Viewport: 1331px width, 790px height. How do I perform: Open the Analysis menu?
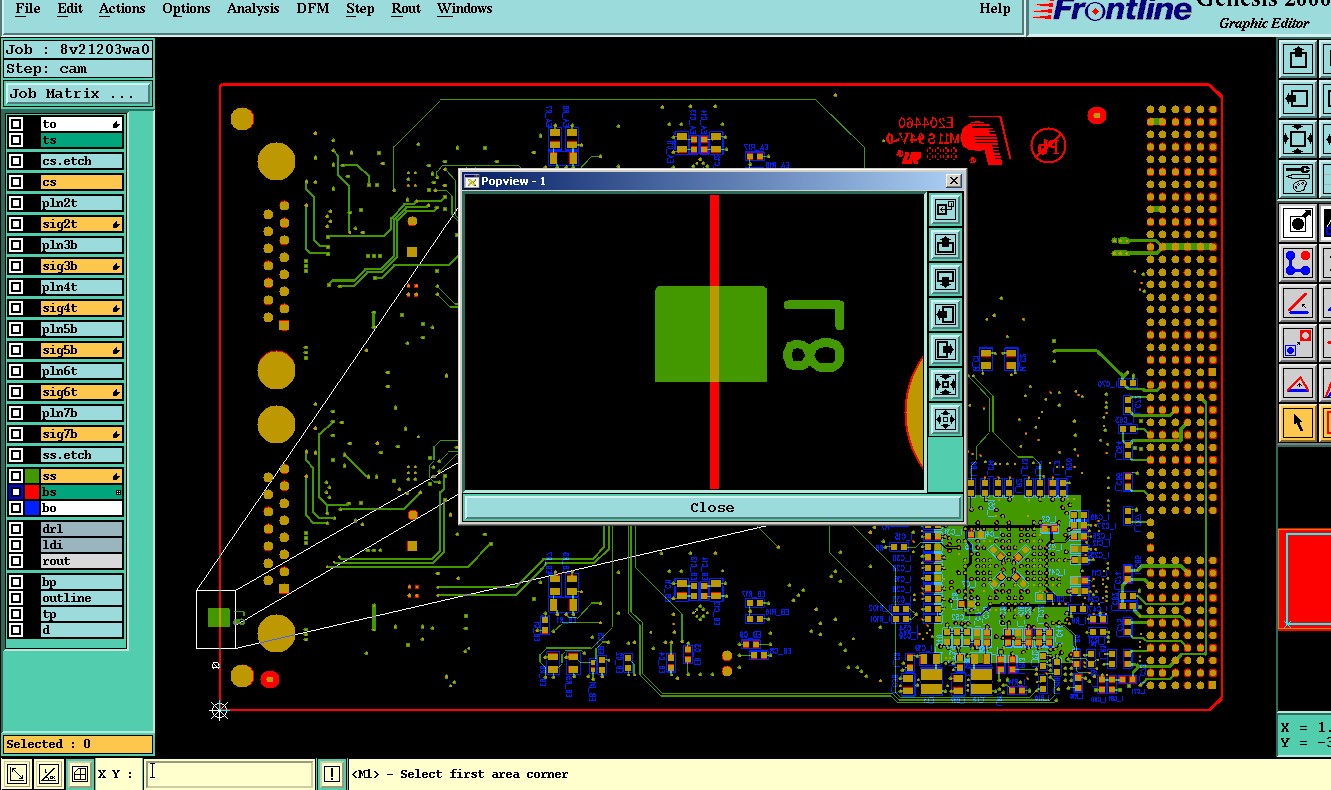click(253, 9)
